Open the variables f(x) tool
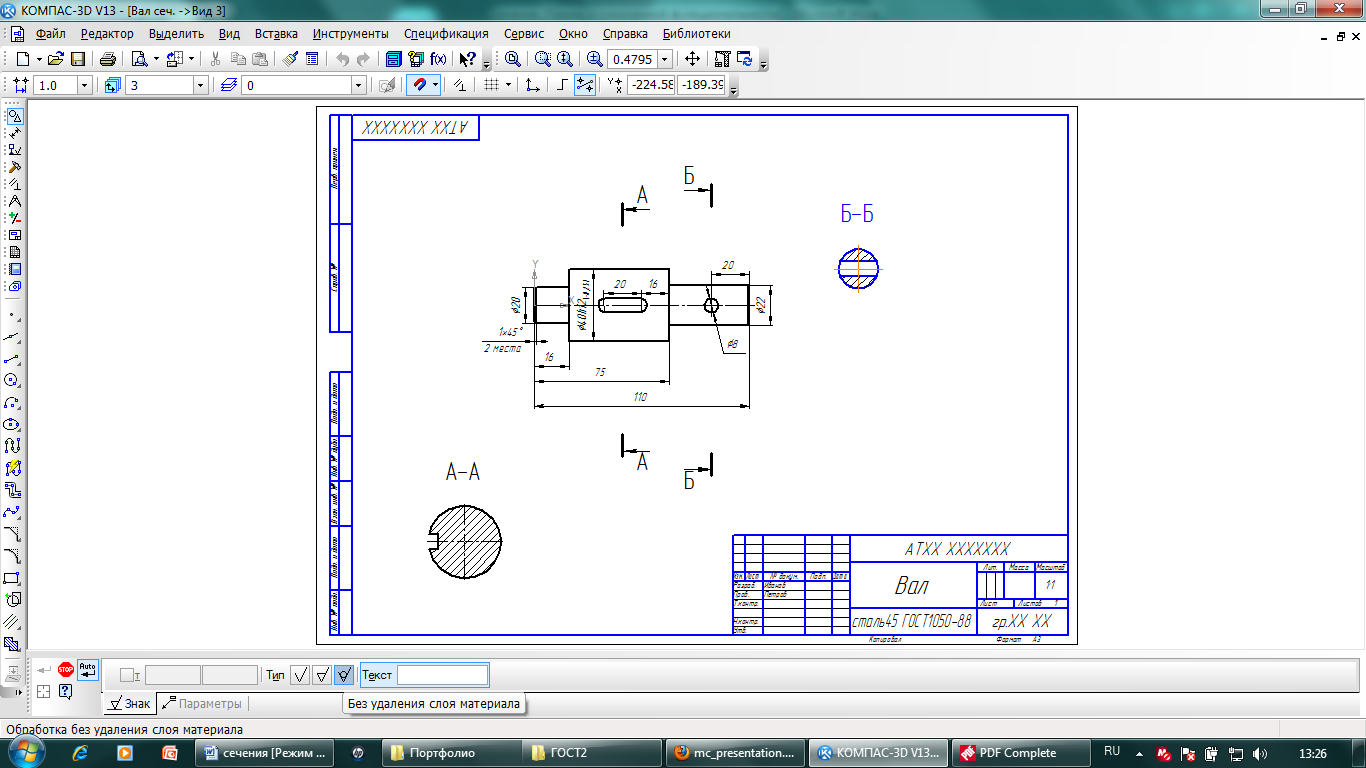Viewport: 1366px width, 768px height. click(437, 59)
